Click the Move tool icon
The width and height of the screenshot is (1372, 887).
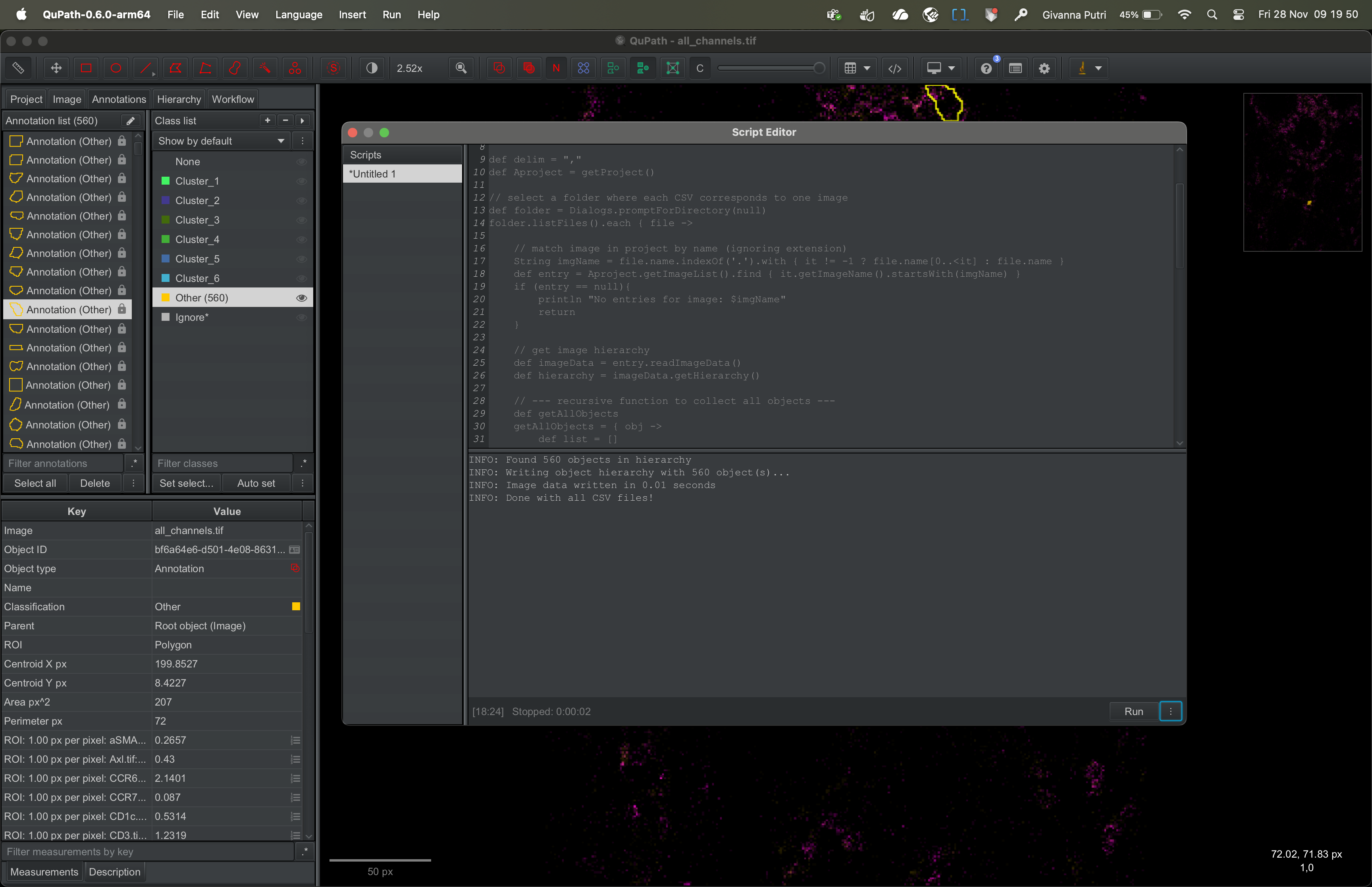click(56, 68)
